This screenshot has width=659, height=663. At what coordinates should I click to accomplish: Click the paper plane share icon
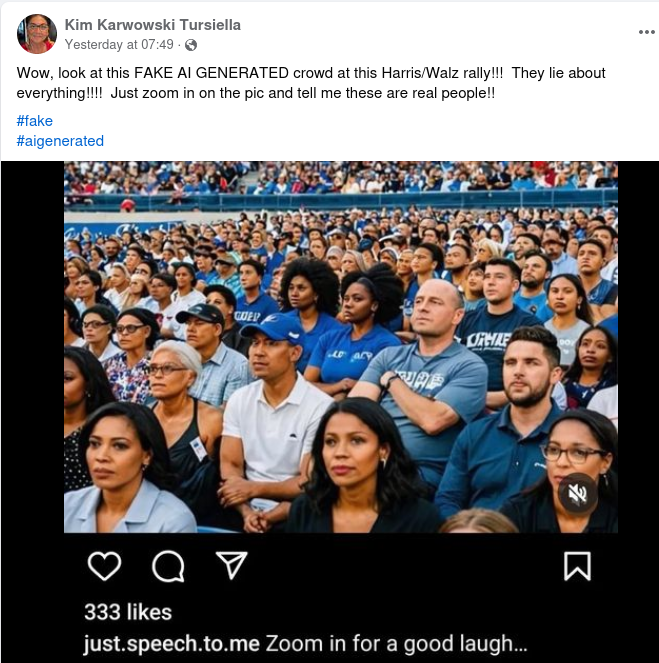[x=231, y=567]
